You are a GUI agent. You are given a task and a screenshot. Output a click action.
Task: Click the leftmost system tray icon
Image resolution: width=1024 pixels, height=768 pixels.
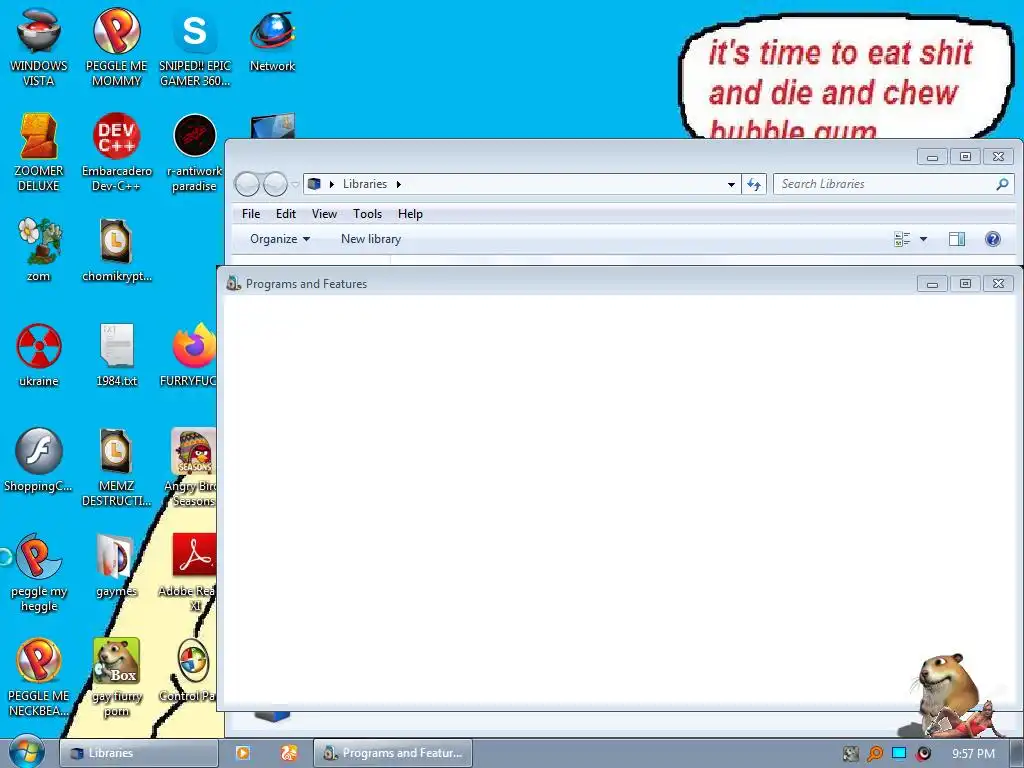[850, 754]
